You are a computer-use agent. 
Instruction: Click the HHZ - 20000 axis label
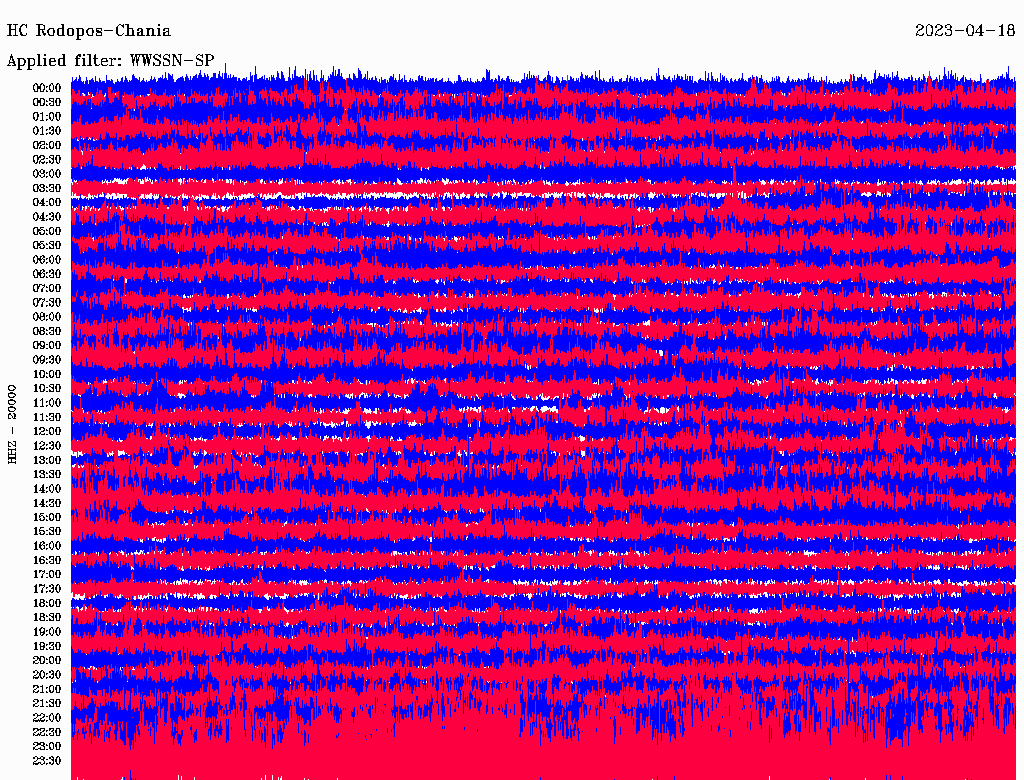pyautogui.click(x=13, y=423)
